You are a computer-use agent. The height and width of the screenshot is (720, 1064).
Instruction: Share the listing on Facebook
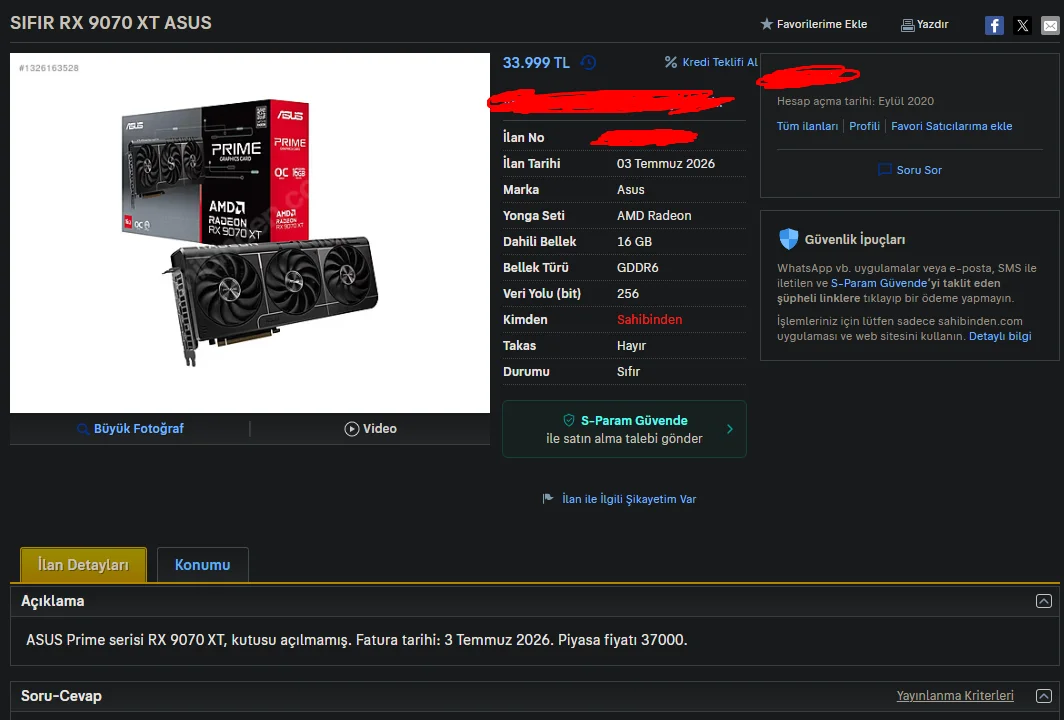point(994,26)
